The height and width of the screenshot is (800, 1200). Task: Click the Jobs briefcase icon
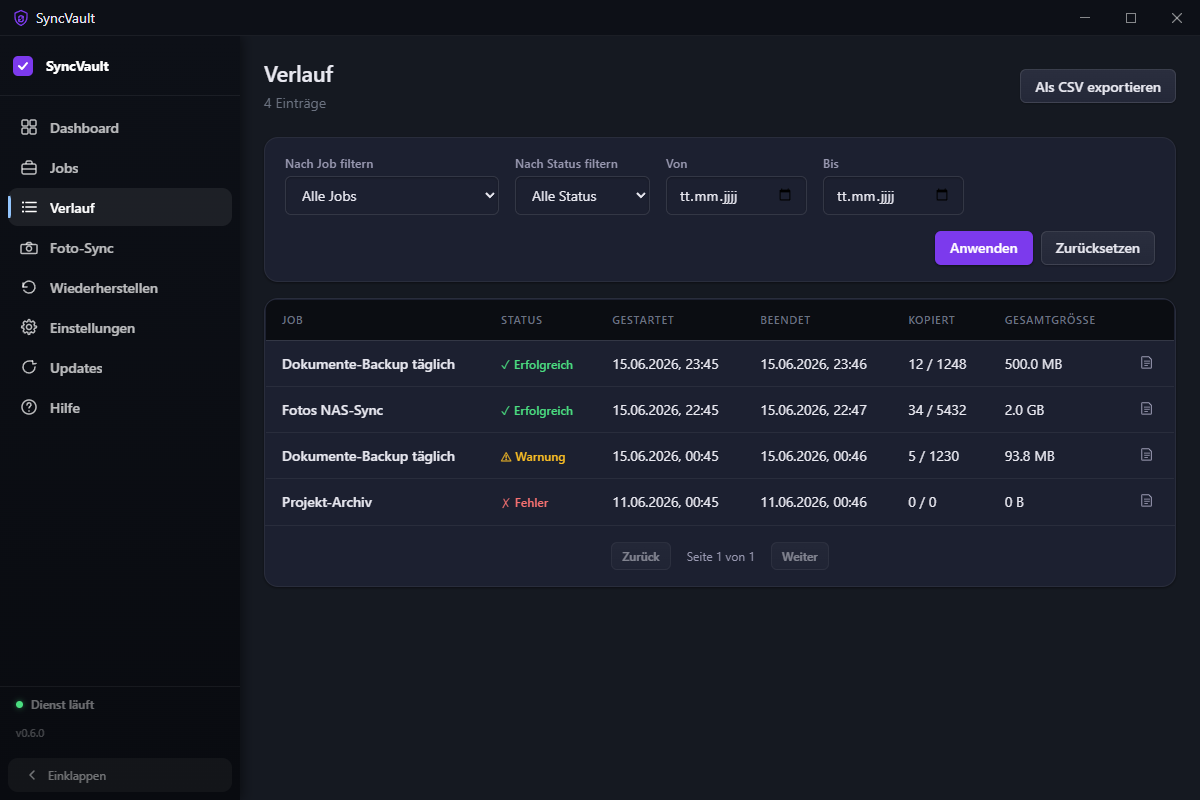click(x=29, y=168)
